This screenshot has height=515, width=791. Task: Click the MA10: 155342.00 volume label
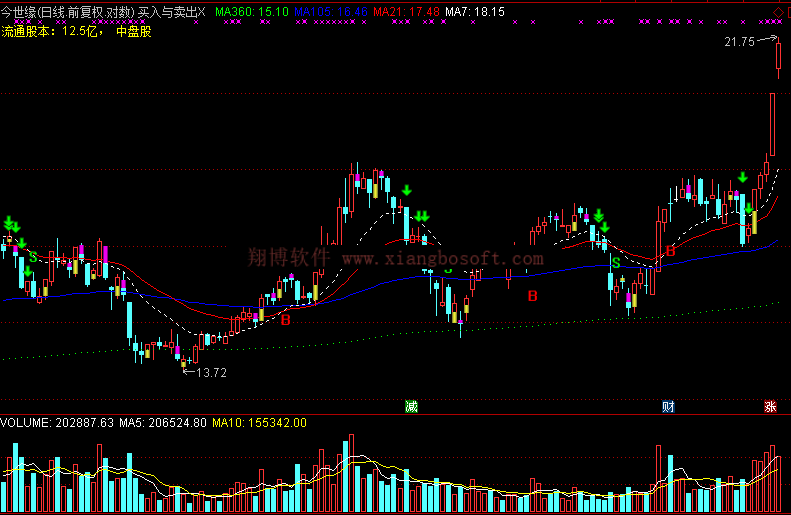click(259, 423)
